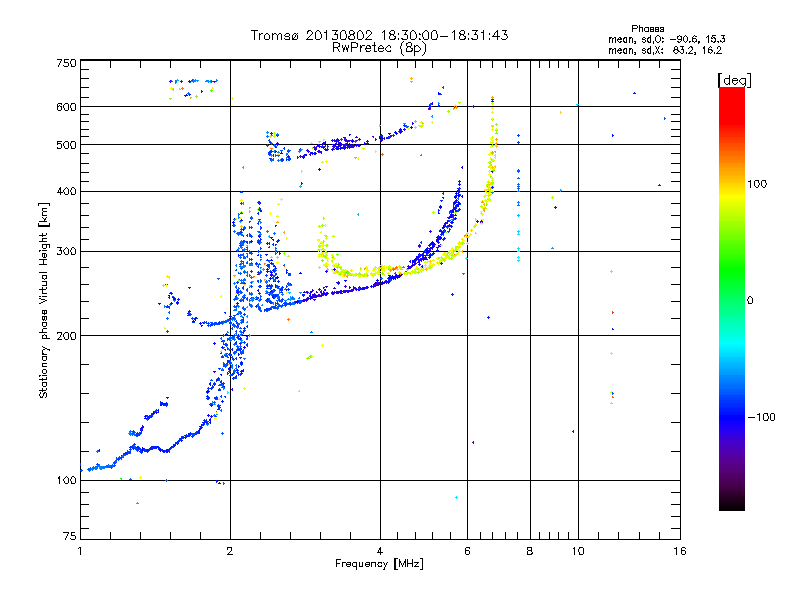Image resolution: width=800 pixels, height=600 pixels.
Task: Select the 'mean, sd,O: -90.6, 15.3' line
Action: click(x=666, y=39)
